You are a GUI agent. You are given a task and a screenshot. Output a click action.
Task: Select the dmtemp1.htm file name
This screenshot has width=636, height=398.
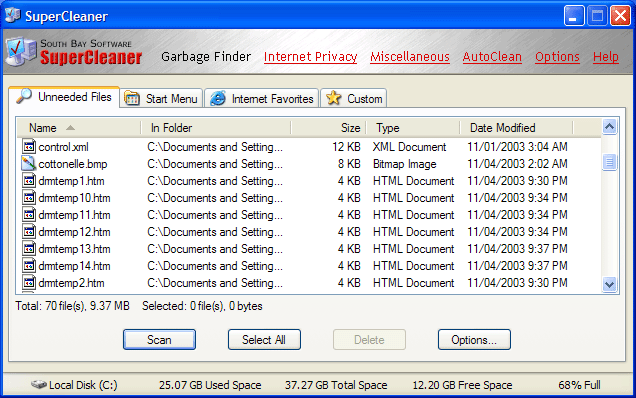71,181
